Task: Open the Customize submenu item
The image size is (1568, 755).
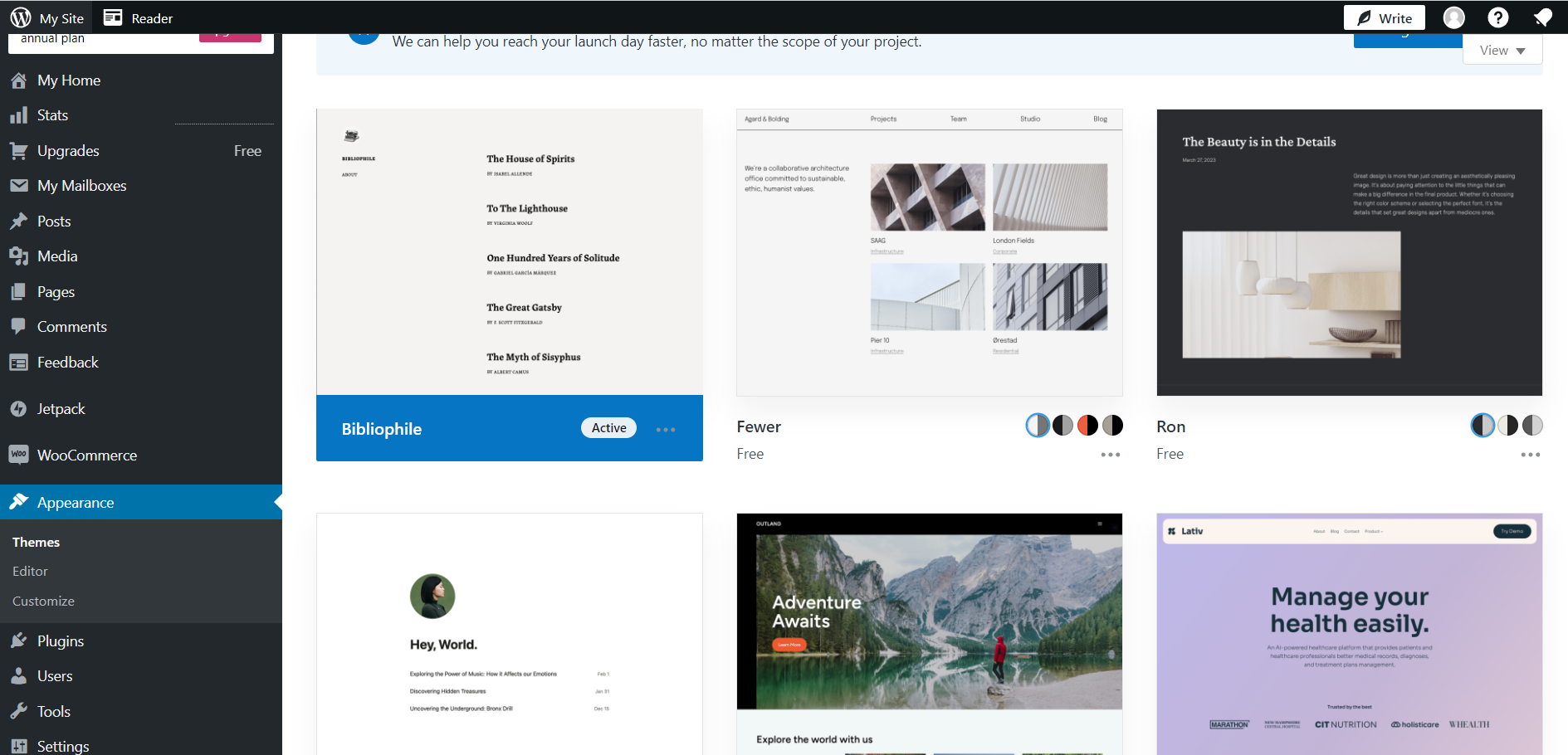Action: pos(43,602)
